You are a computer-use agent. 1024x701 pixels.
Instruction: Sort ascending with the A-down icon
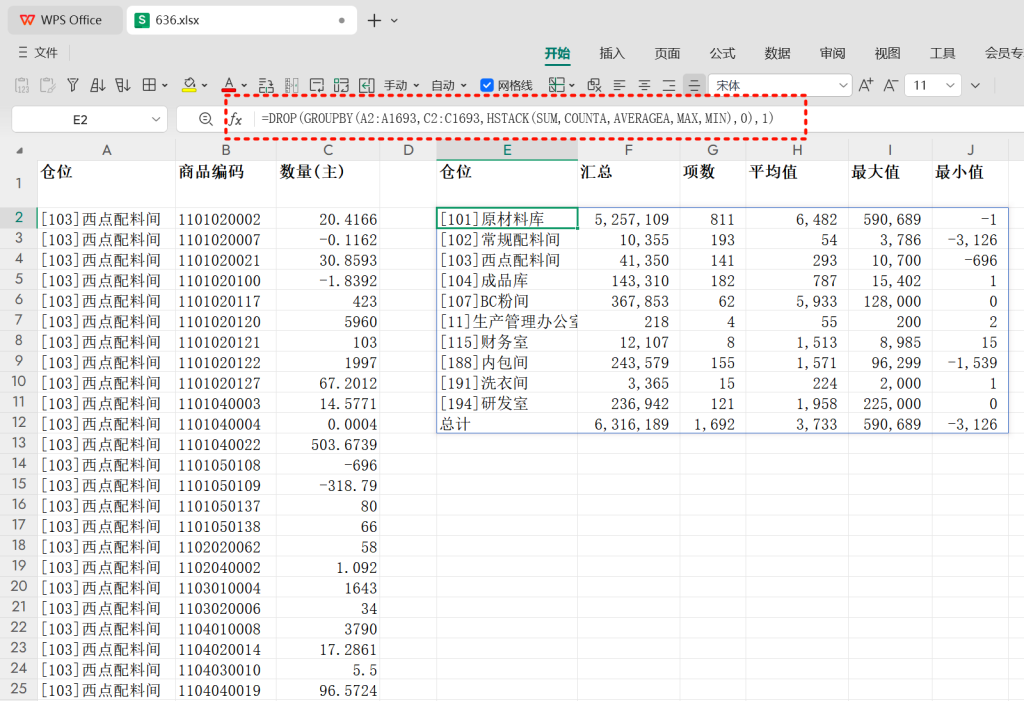coord(98,85)
